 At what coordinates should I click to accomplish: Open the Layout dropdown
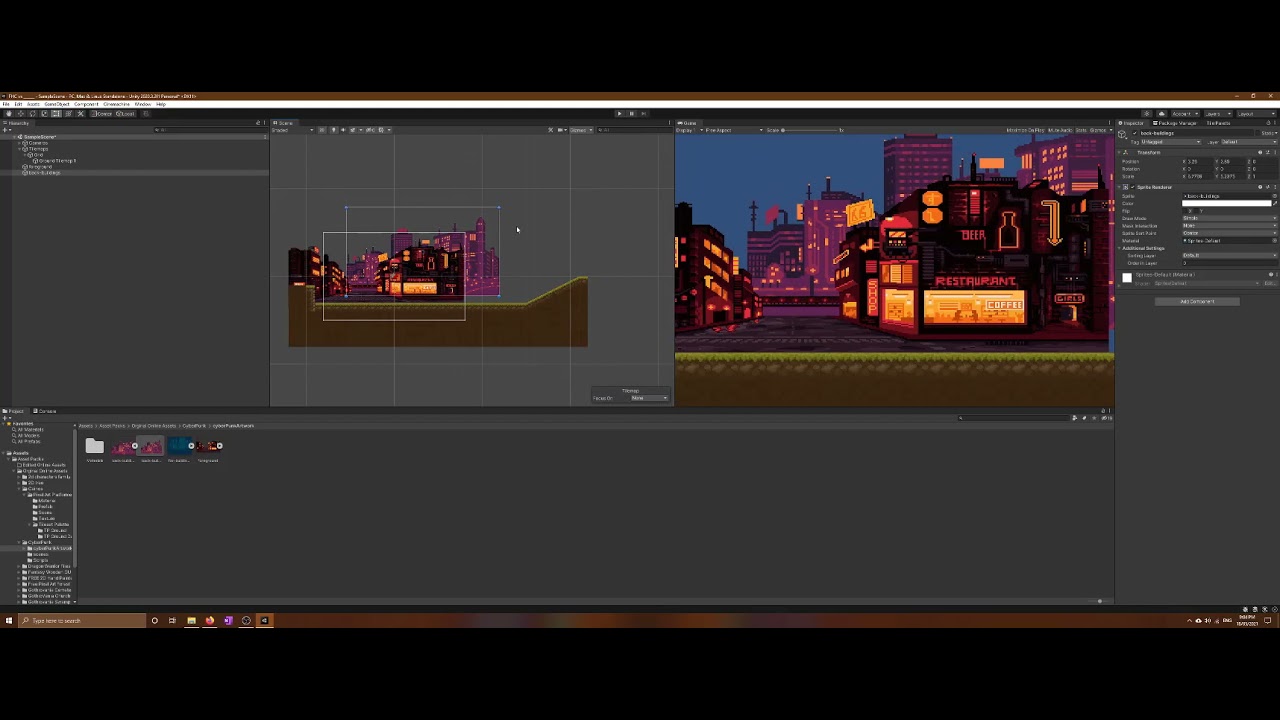[x=1257, y=114]
